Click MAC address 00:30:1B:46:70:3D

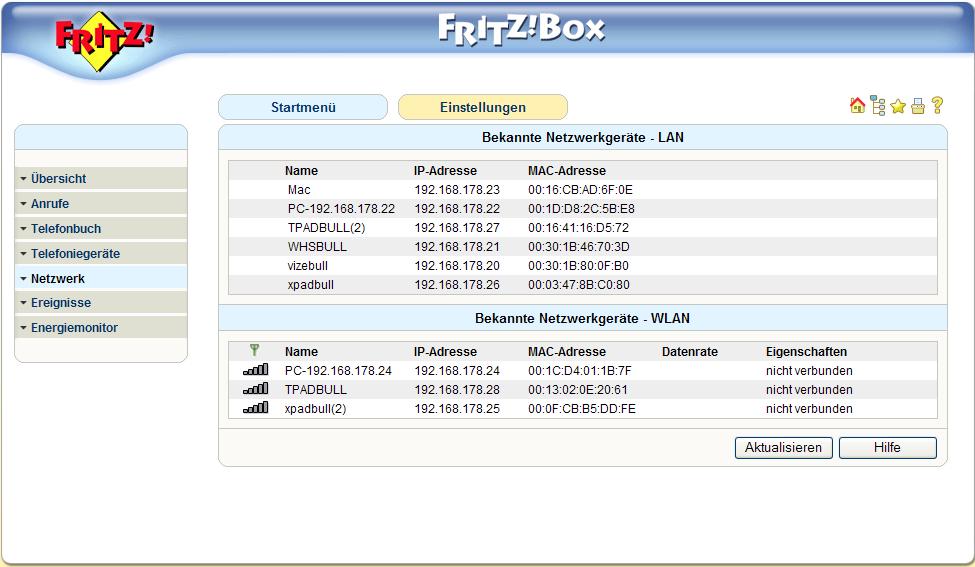[x=579, y=247]
